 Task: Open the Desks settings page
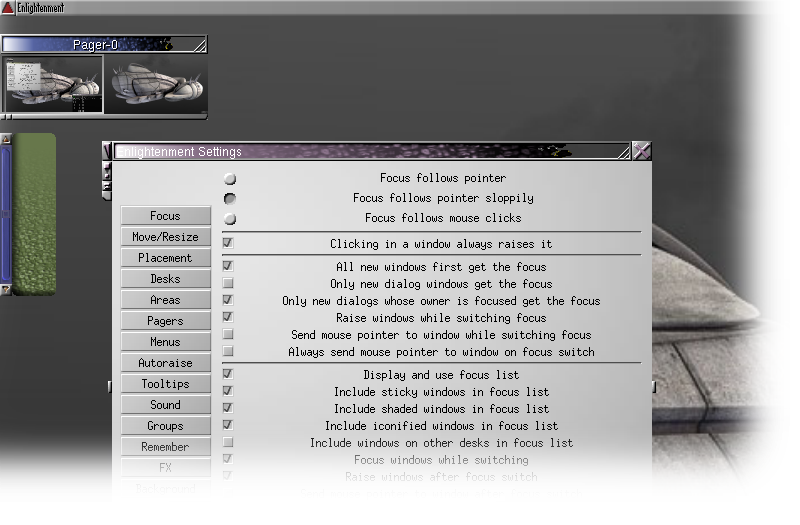coord(165,279)
